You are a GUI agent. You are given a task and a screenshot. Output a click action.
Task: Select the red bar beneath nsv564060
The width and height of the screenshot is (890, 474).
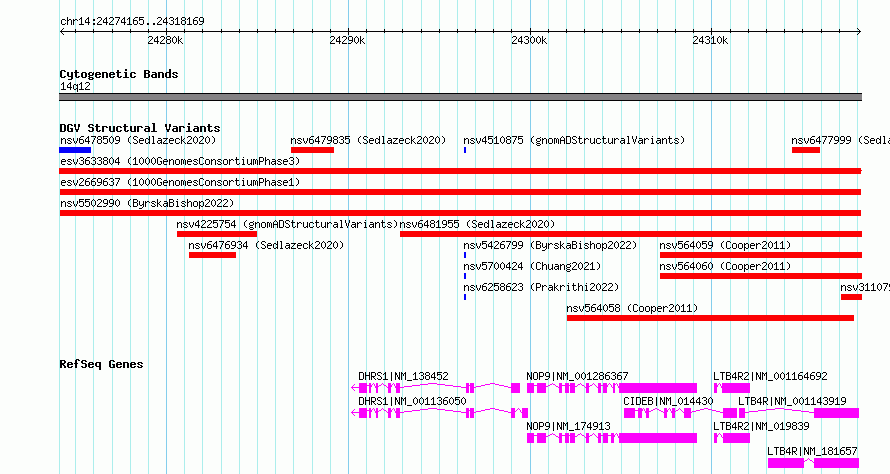pos(761,276)
